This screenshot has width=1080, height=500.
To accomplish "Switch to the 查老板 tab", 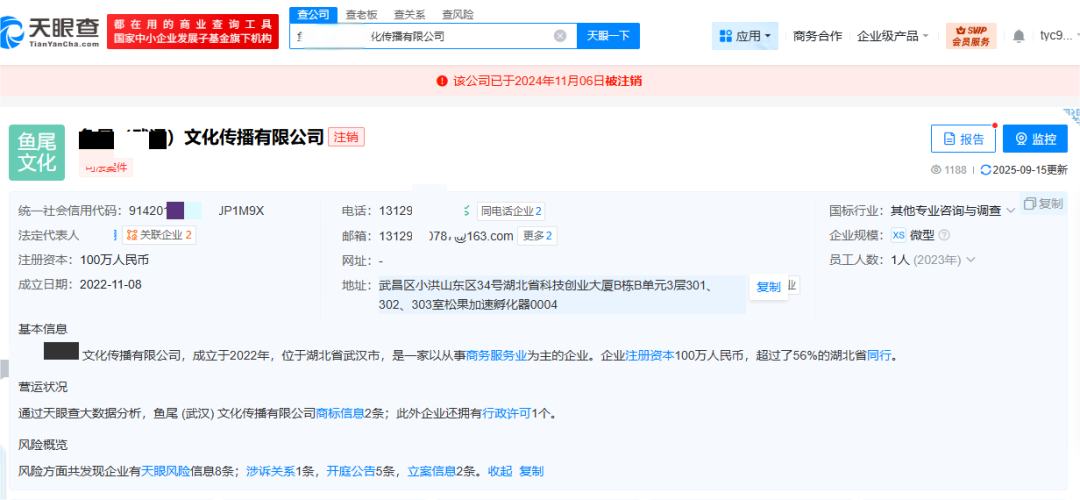I will tap(361, 14).
